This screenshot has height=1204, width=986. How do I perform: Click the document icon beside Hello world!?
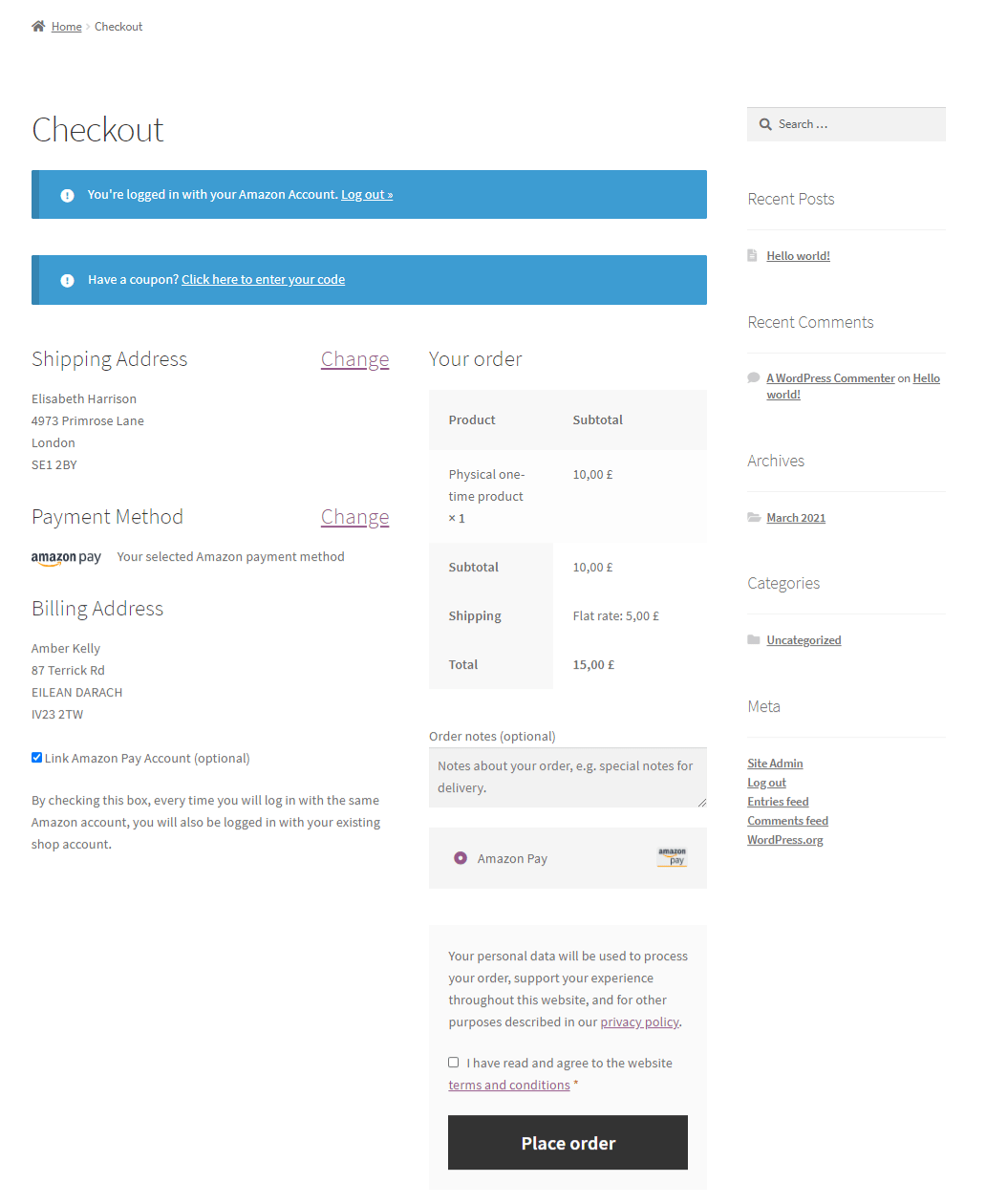point(754,254)
